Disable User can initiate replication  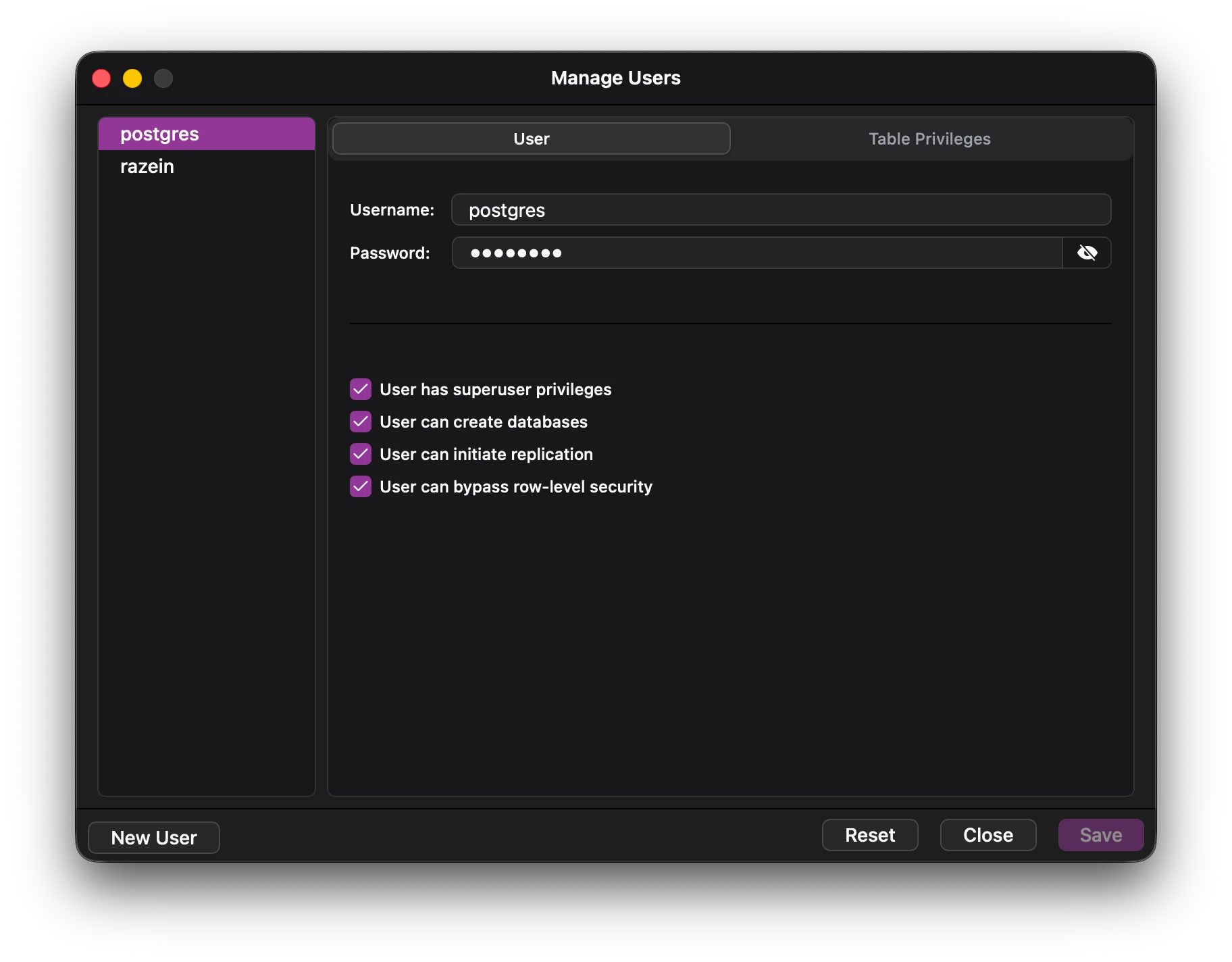[x=361, y=454]
